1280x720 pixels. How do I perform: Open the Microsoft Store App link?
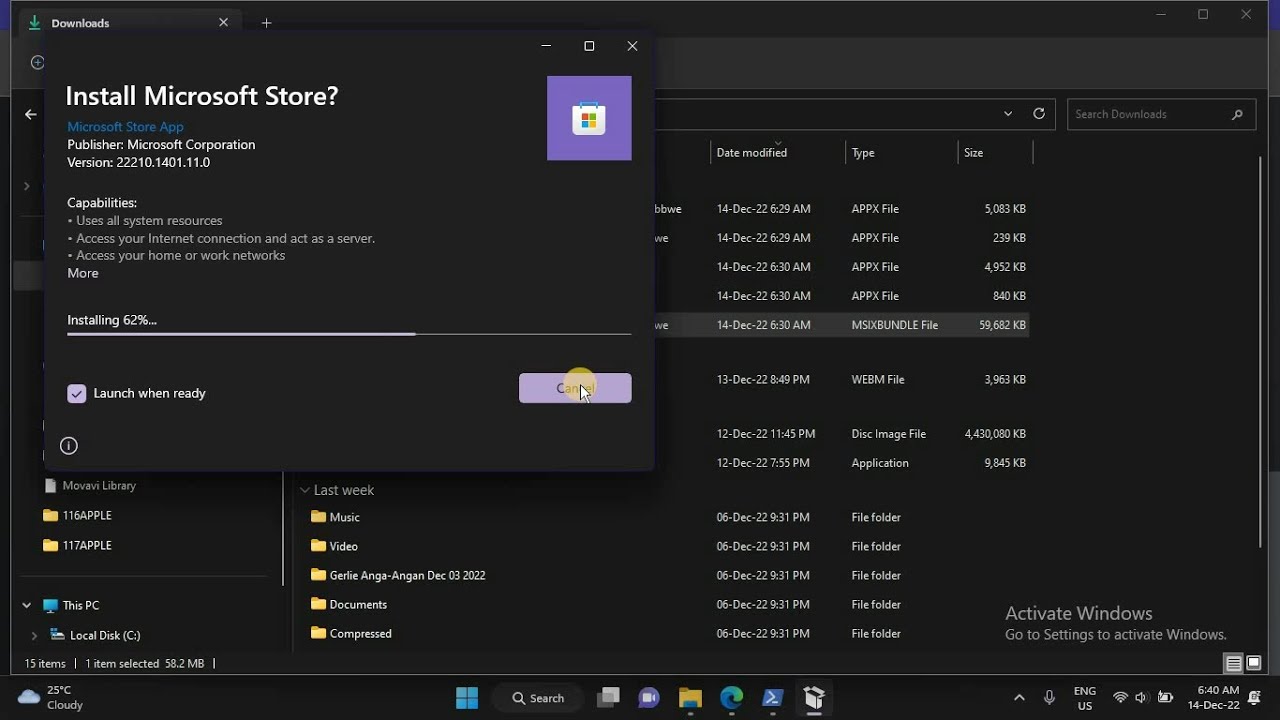pos(125,127)
